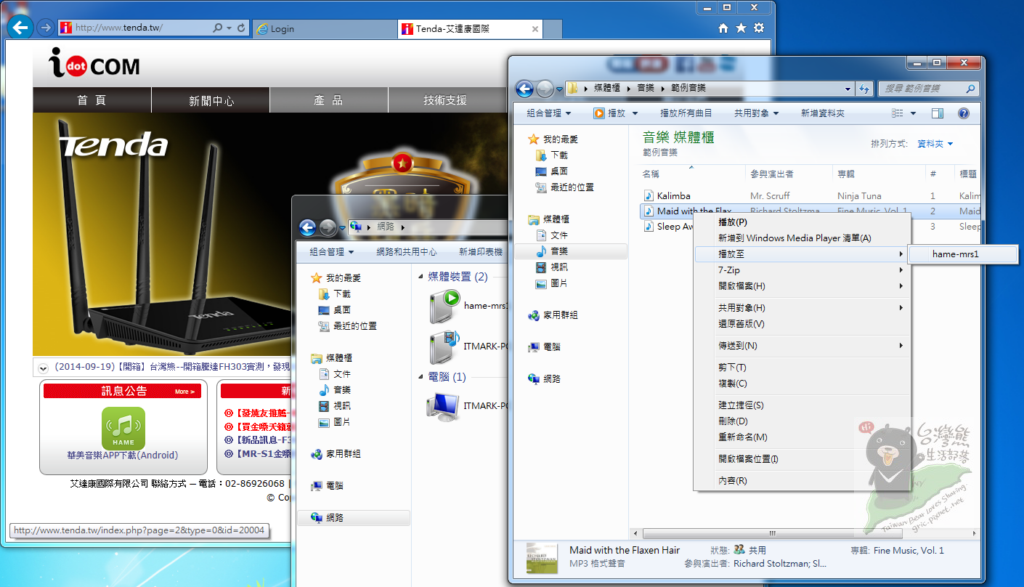This screenshot has width=1024, height=587.
Task: Select hame-mrs1 in the submenu
Action: click(x=963, y=254)
